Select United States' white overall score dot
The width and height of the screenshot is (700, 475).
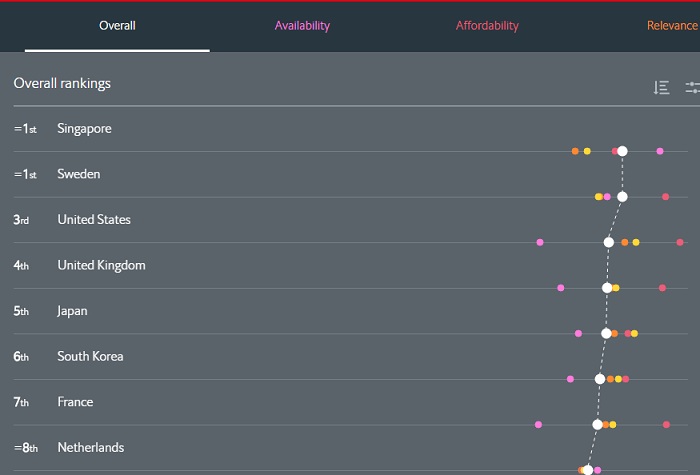coord(608,242)
